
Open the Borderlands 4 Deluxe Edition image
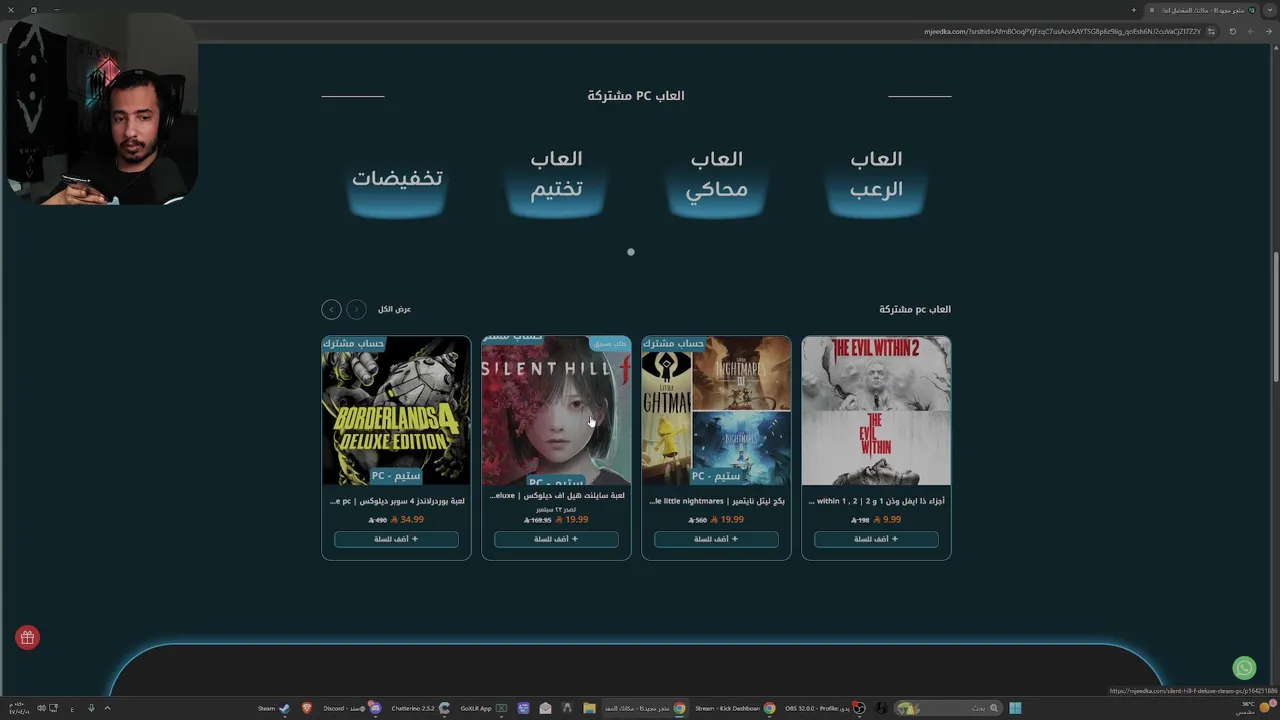click(x=396, y=411)
